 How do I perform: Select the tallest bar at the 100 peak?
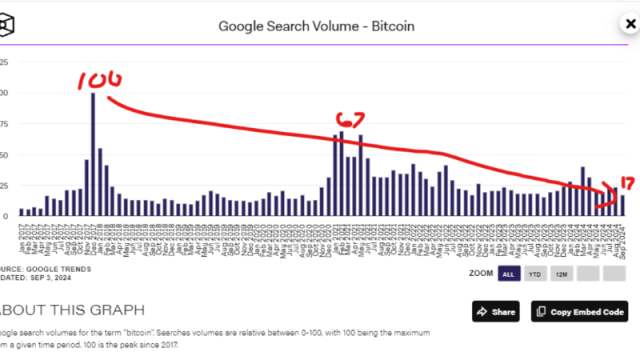coord(93,154)
